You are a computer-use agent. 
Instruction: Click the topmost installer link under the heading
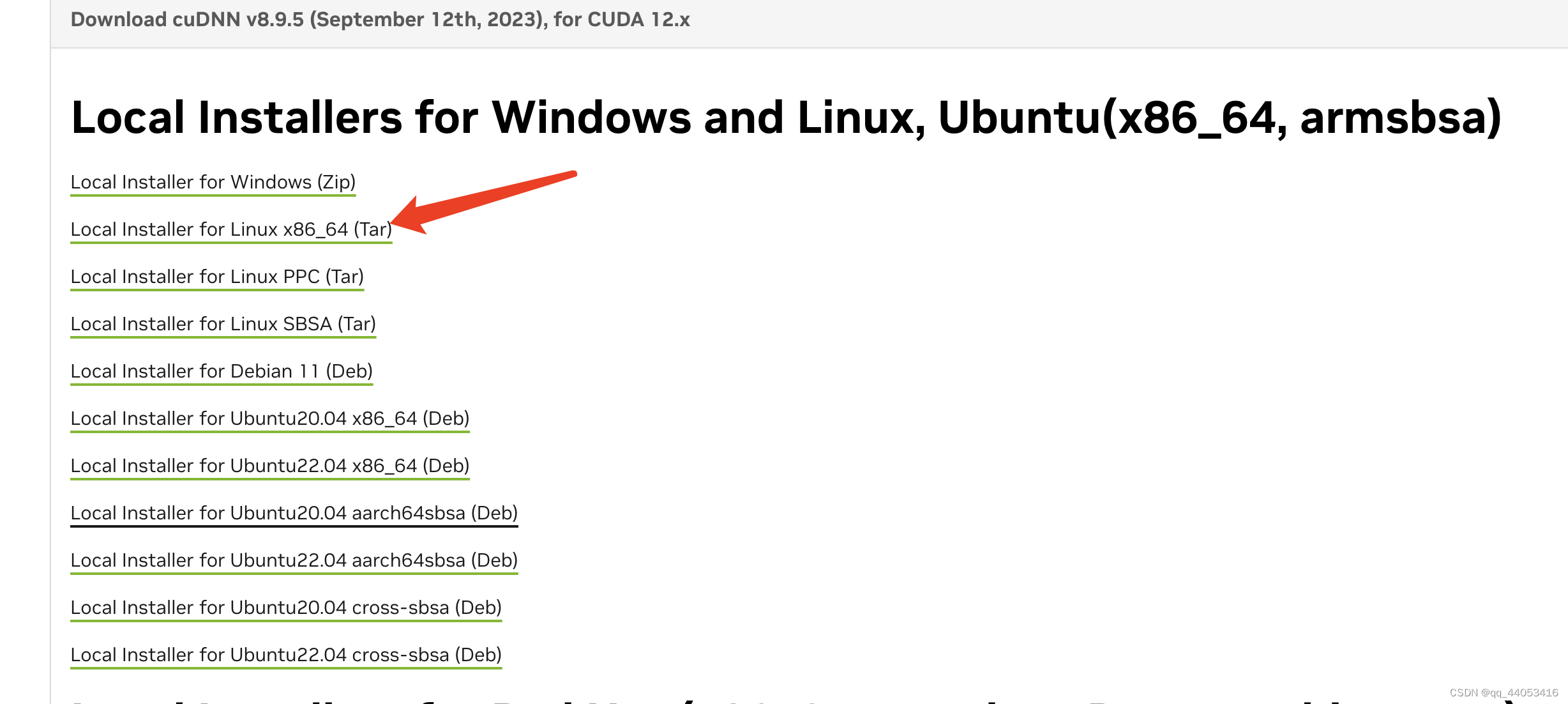pos(213,181)
